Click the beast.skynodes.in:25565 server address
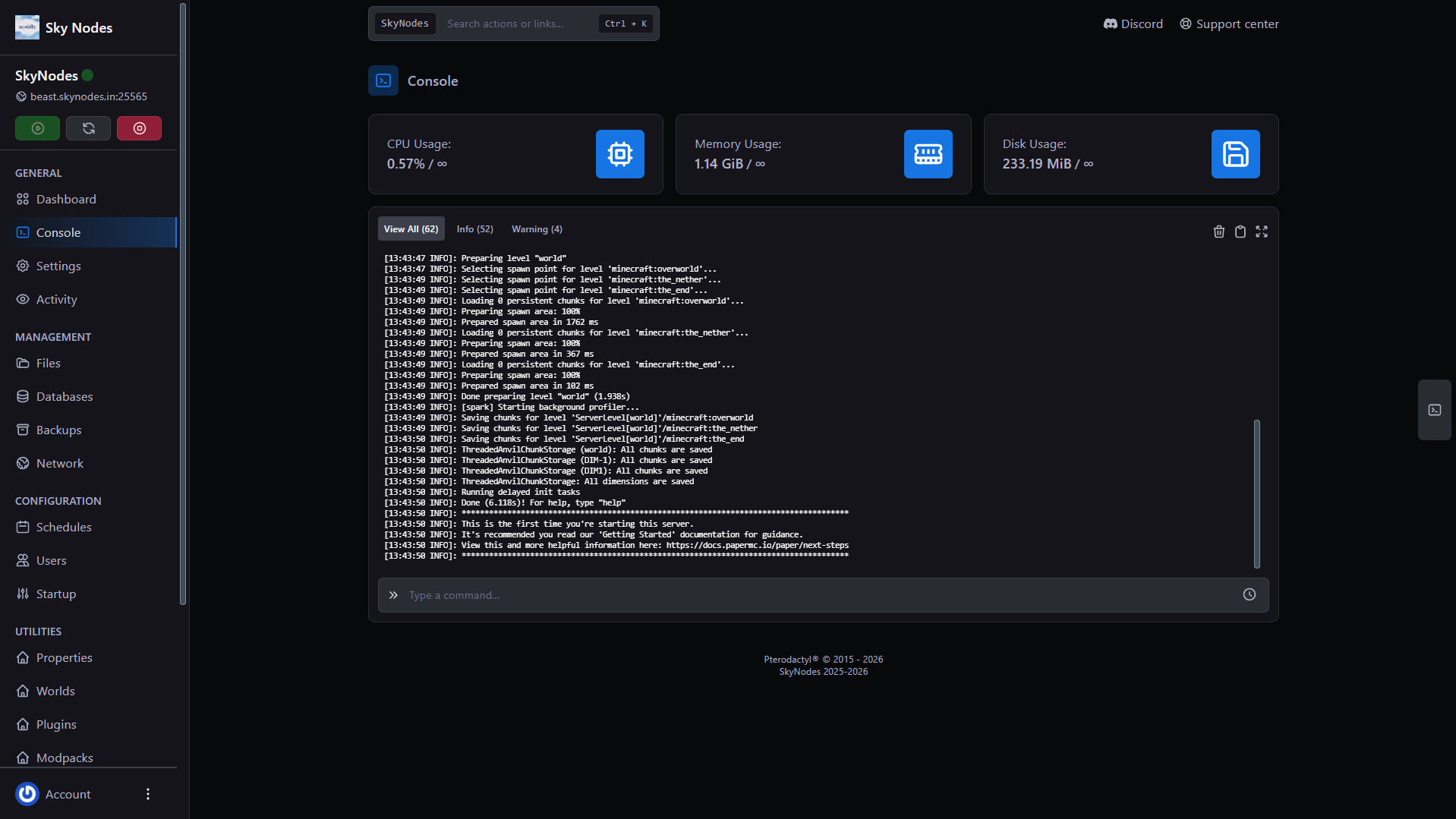This screenshot has height=819, width=1456. tap(89, 96)
